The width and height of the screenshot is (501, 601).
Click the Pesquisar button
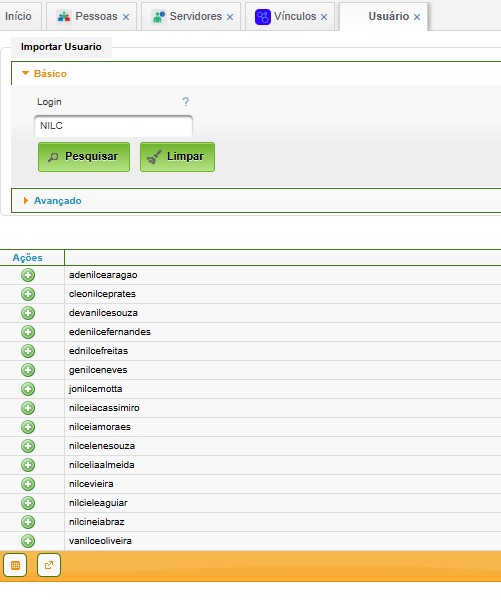[84, 157]
